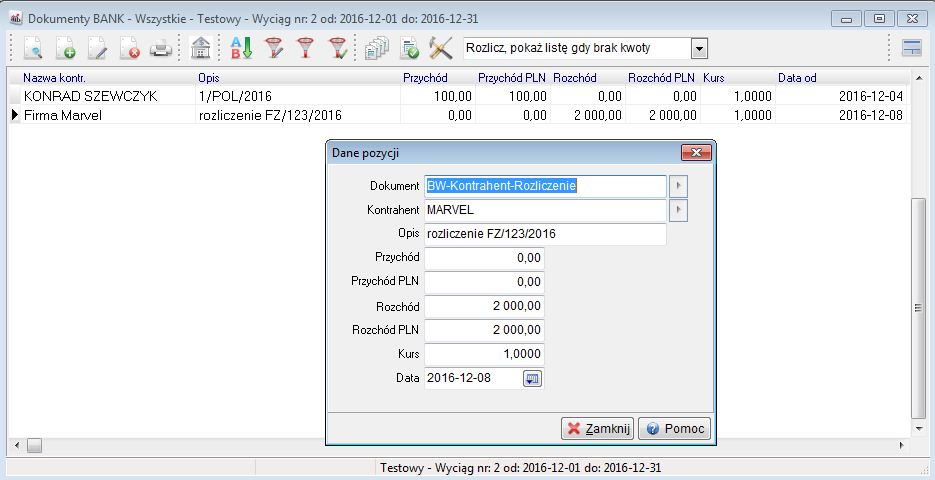Click the 'rozliczenie FZ/123/2016' table cell

pyautogui.click(x=298, y=115)
